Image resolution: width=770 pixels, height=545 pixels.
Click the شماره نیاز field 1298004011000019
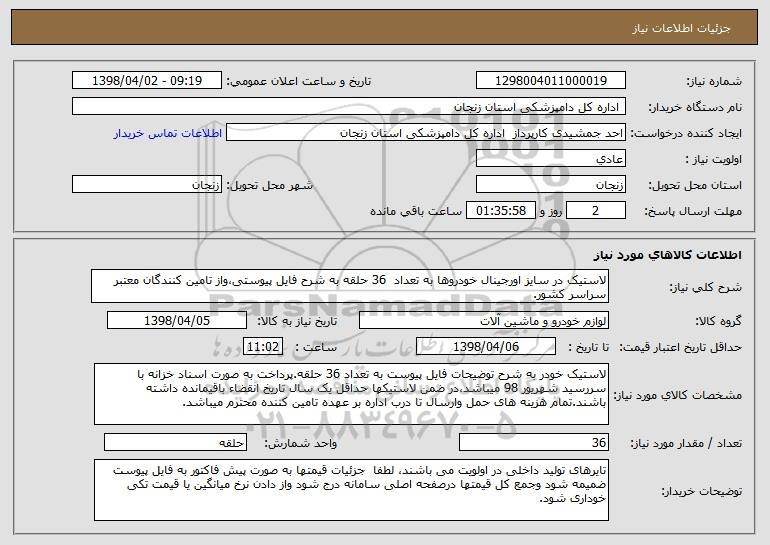tap(550, 80)
